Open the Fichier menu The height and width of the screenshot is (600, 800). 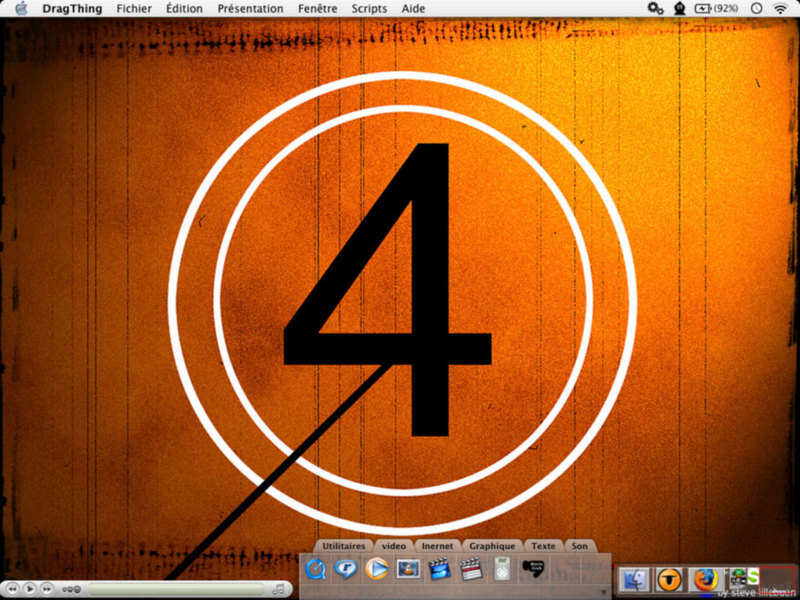coord(135,8)
